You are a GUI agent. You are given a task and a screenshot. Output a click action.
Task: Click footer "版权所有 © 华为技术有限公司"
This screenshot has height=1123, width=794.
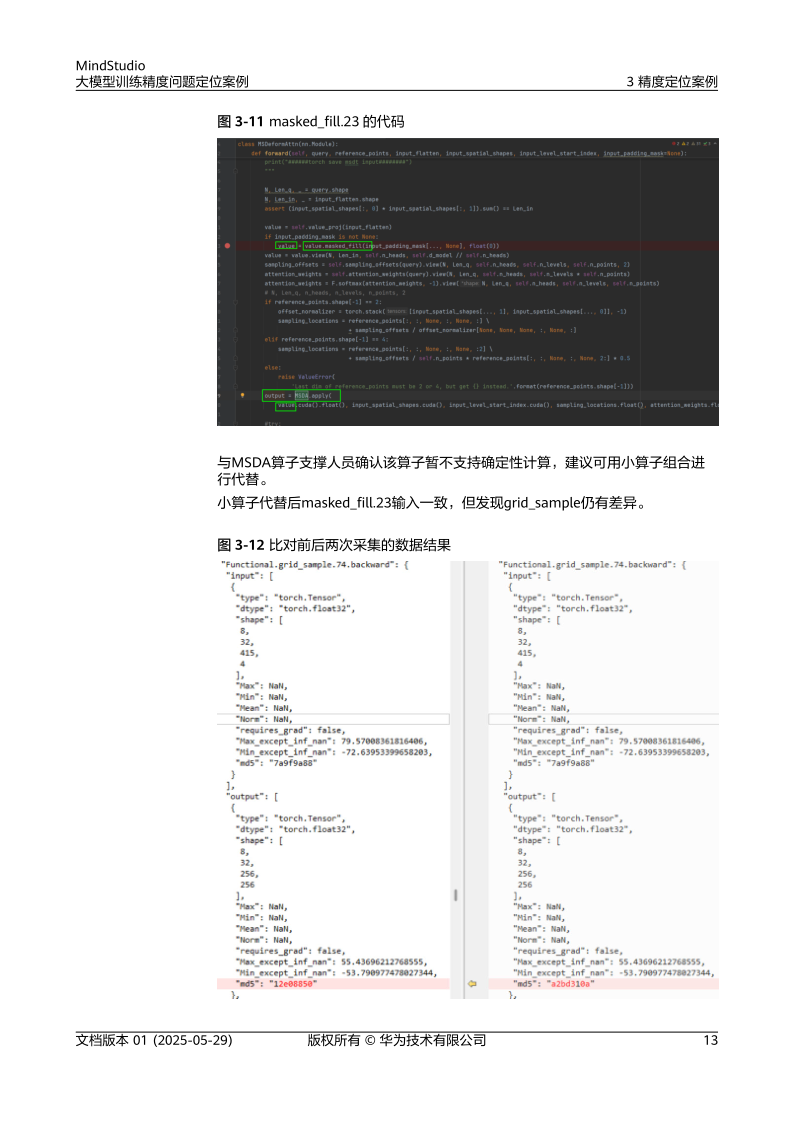point(397,1040)
